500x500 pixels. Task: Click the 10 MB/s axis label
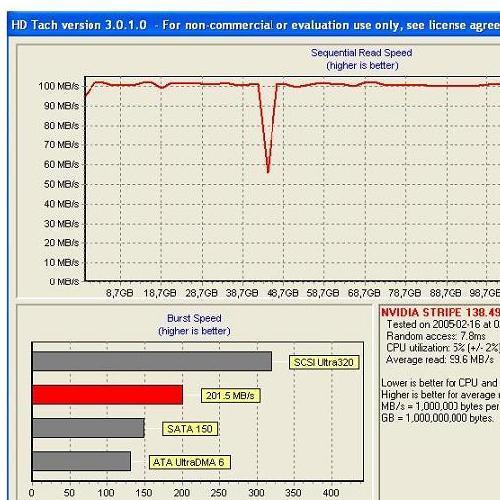tap(61, 263)
